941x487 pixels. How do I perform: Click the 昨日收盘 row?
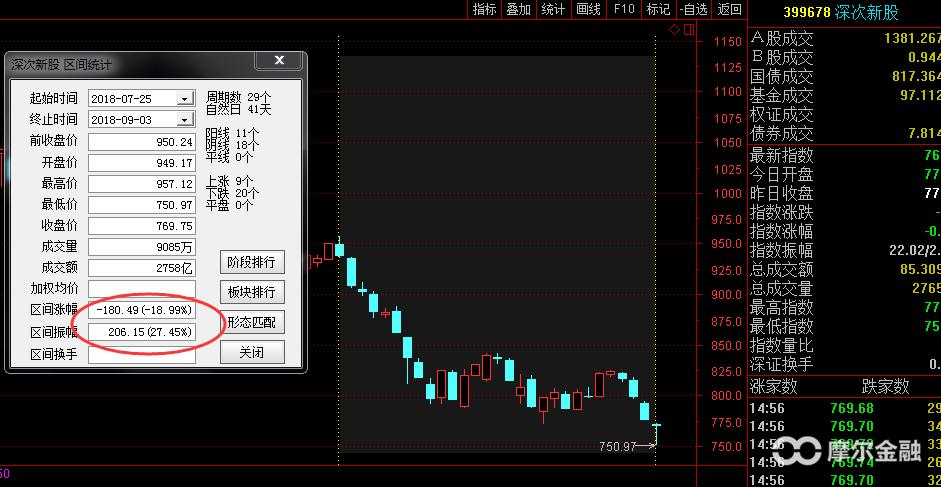(x=845, y=193)
